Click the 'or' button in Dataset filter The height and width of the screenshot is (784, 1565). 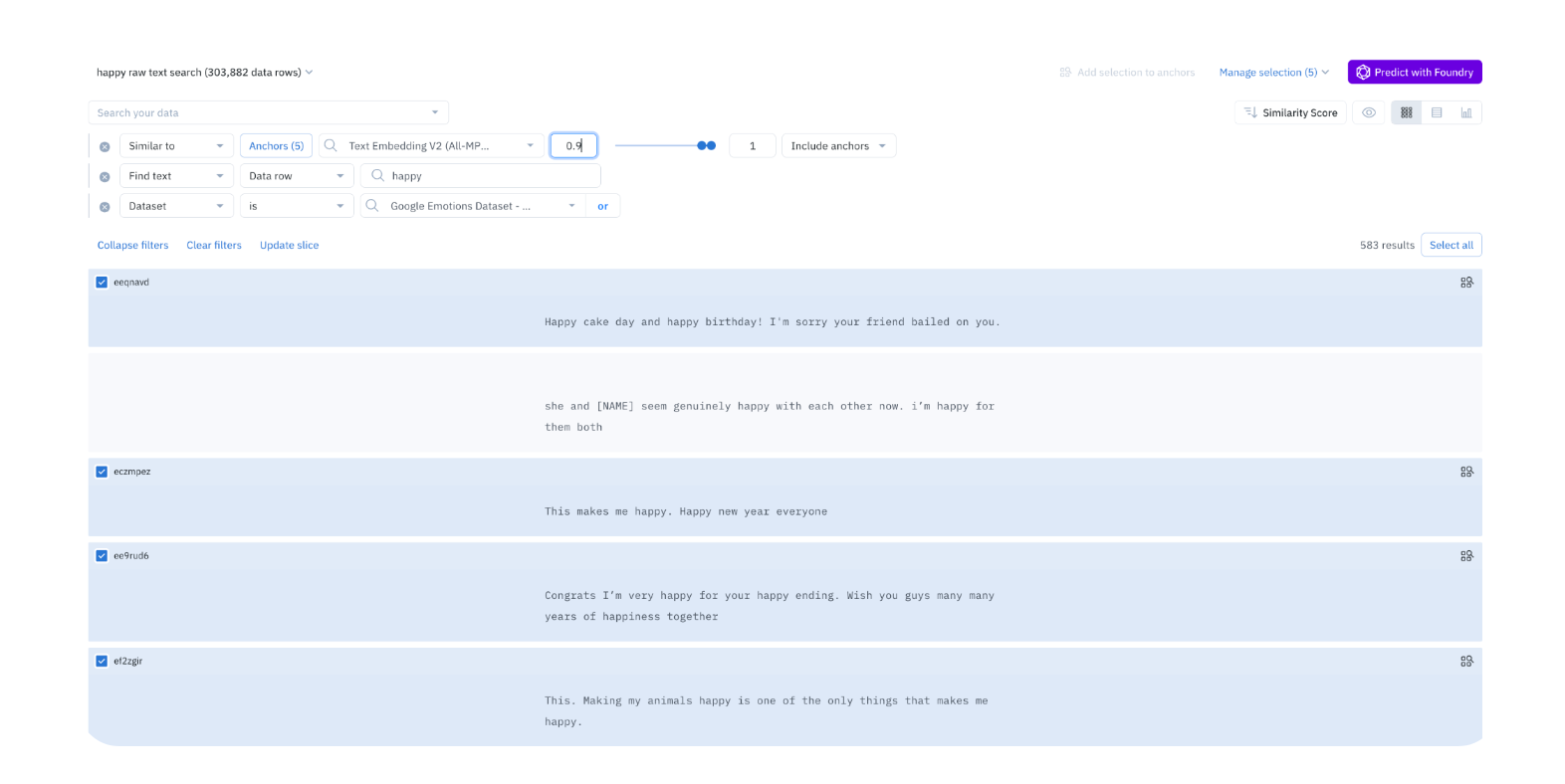click(x=603, y=206)
